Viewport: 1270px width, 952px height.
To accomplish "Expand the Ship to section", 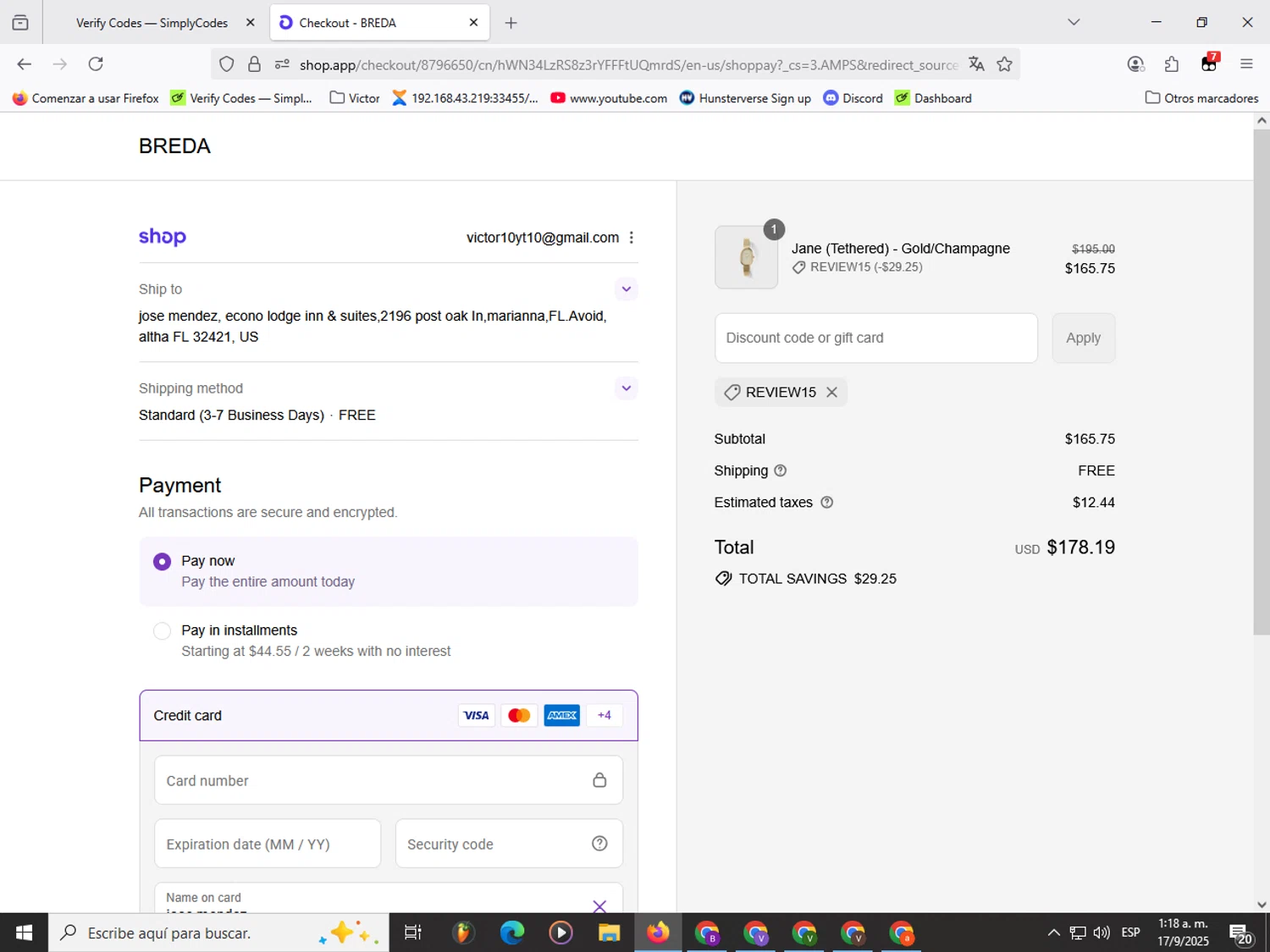I will pos(626,289).
